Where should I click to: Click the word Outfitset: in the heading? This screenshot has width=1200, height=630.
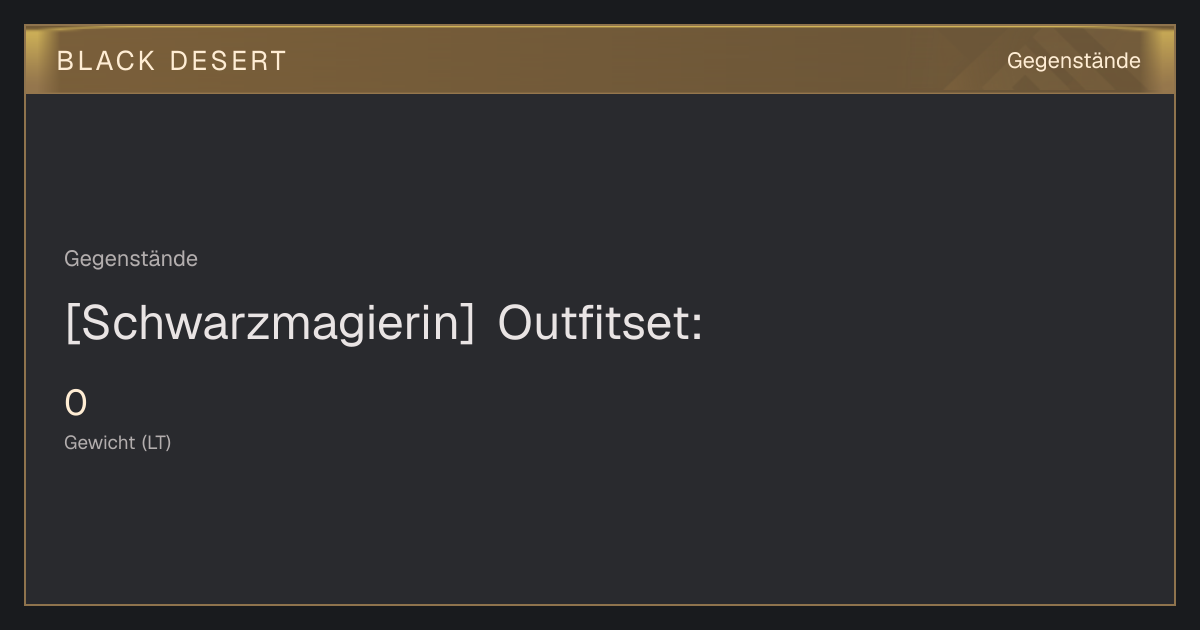[600, 324]
